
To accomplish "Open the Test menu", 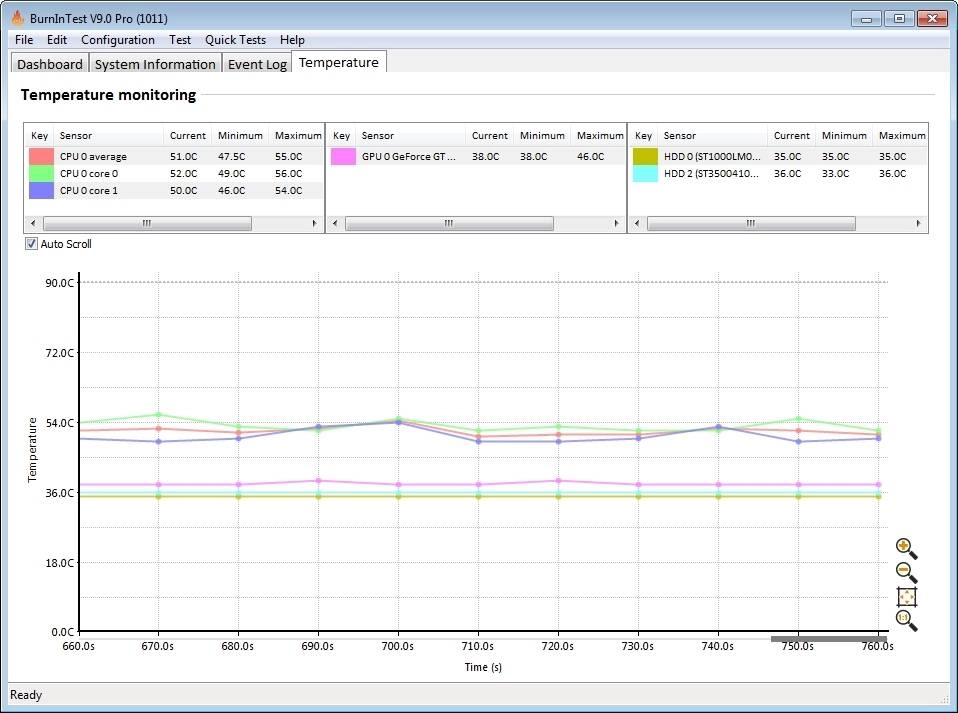I will 180,40.
